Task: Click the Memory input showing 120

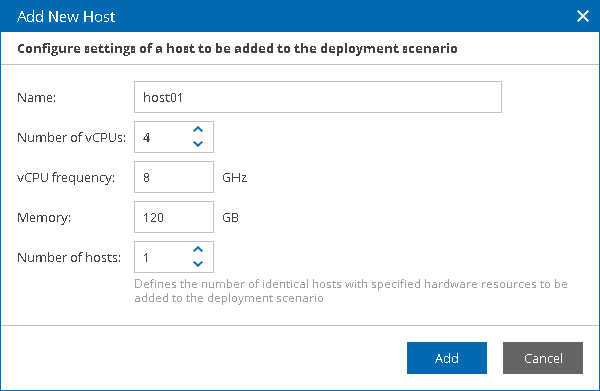Action: pyautogui.click(x=174, y=217)
